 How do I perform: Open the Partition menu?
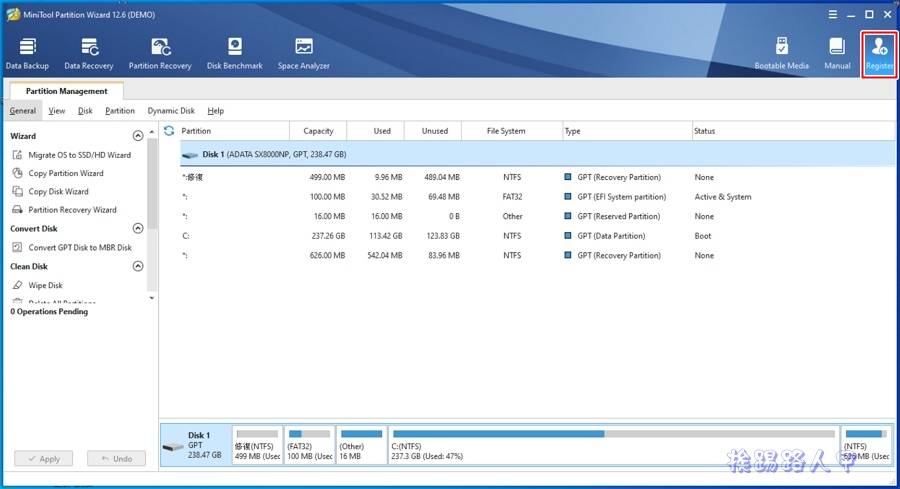pos(120,111)
